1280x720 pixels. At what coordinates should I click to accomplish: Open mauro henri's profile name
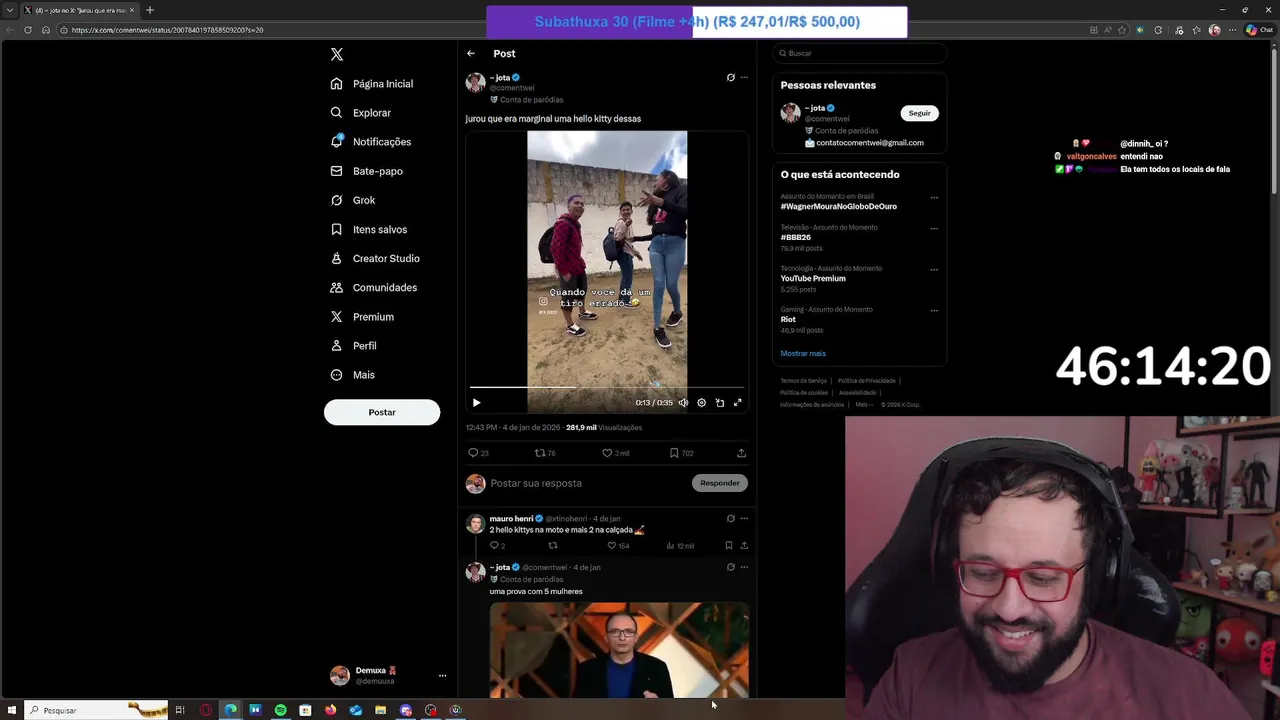pos(511,519)
